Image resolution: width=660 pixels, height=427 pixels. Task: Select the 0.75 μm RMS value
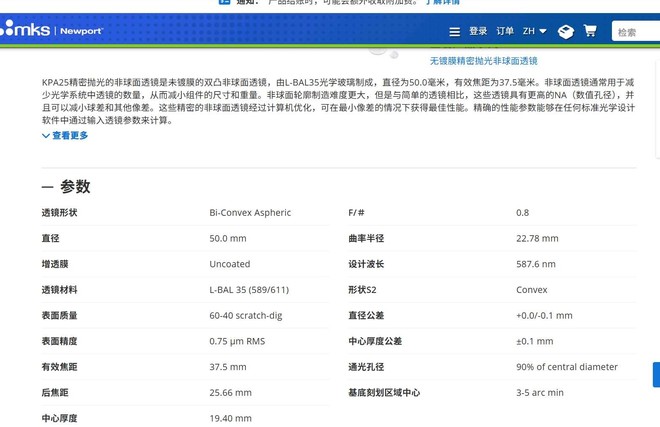[x=237, y=341]
